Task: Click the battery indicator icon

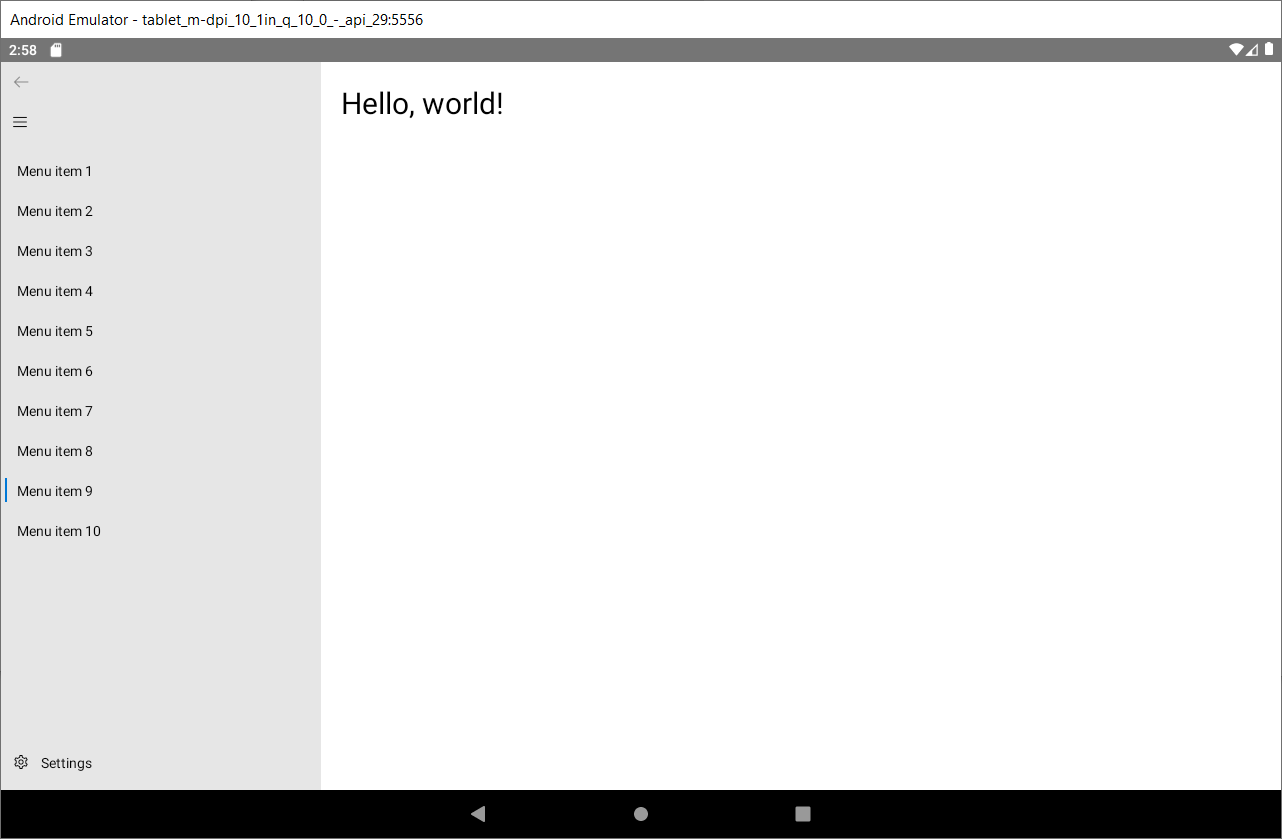Action: 1269,48
